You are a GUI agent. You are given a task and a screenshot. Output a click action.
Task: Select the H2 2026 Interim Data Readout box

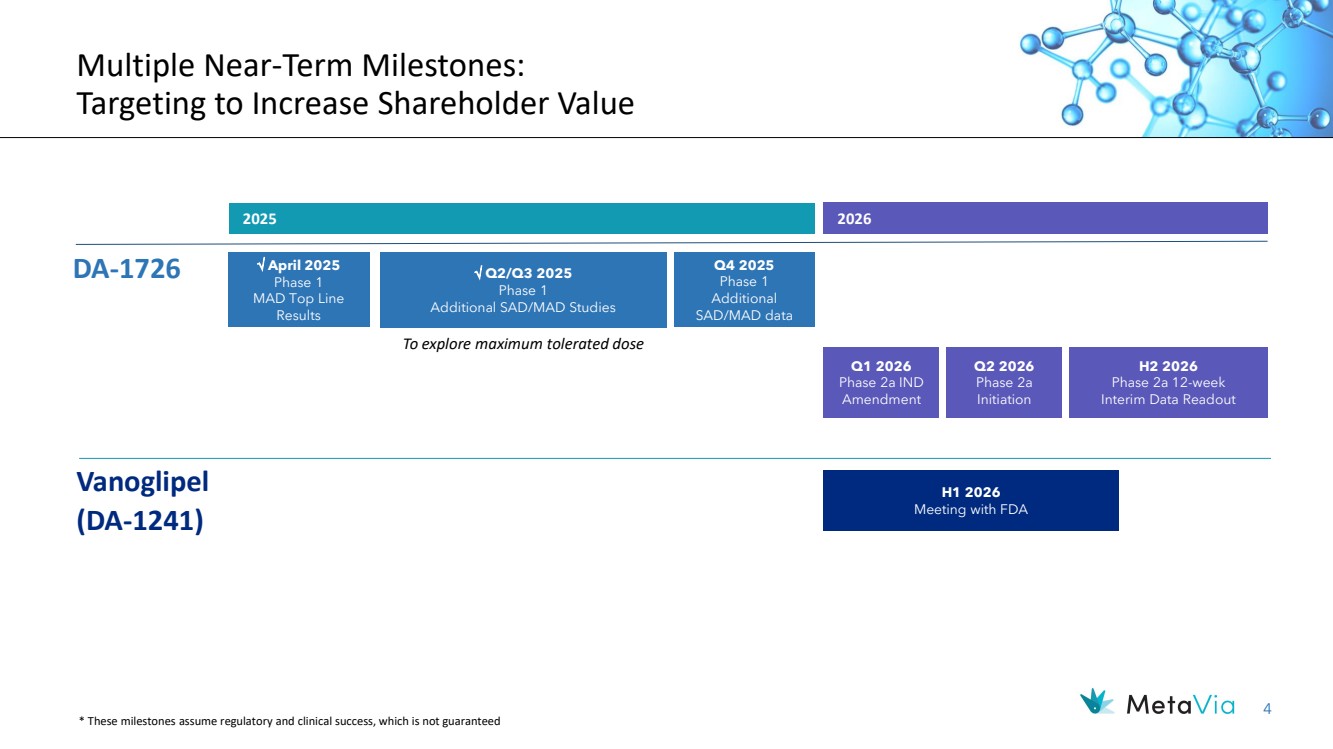pos(1168,382)
